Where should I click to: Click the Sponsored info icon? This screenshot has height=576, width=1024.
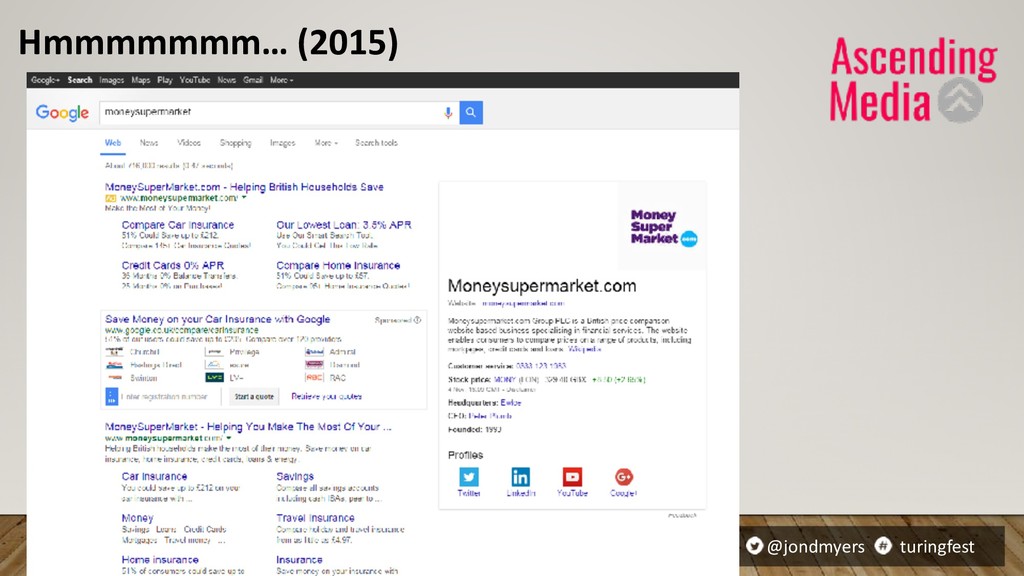[x=417, y=320]
